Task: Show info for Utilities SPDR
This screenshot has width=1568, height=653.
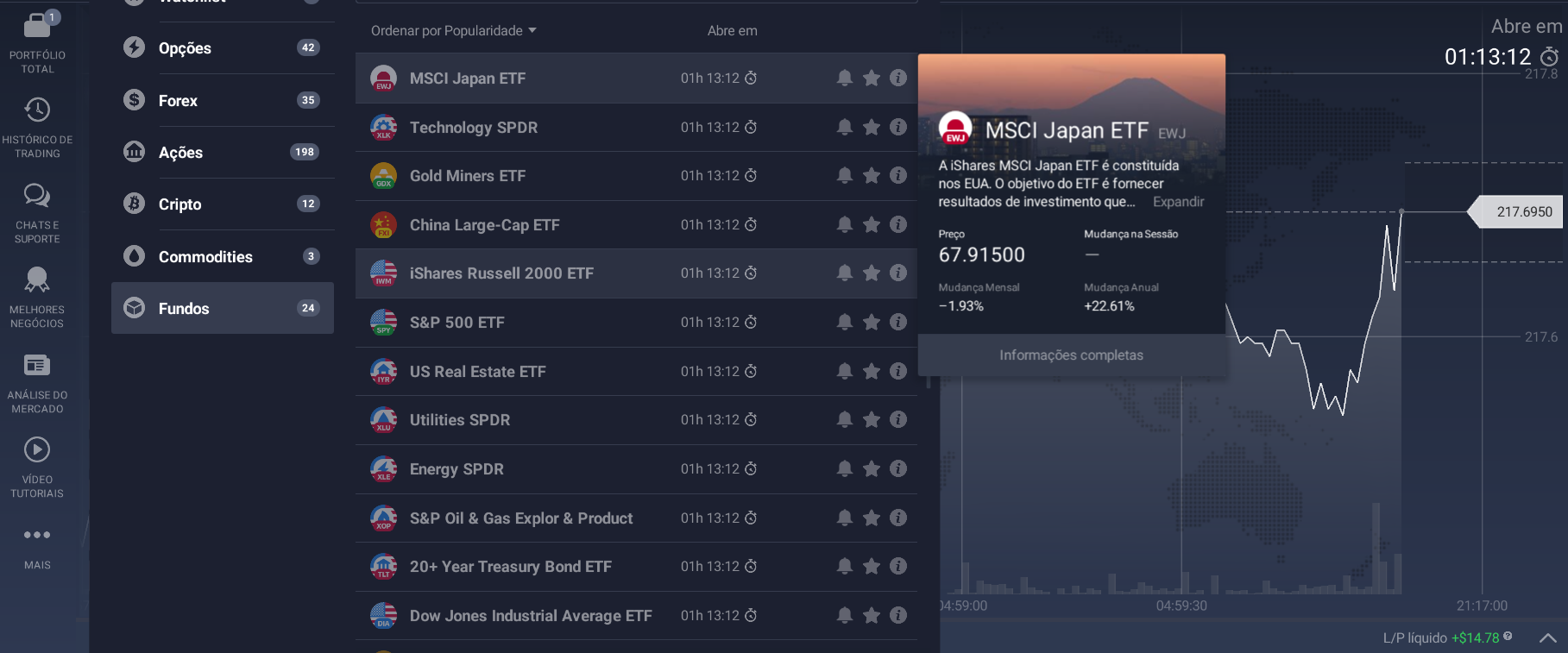Action: (x=898, y=419)
